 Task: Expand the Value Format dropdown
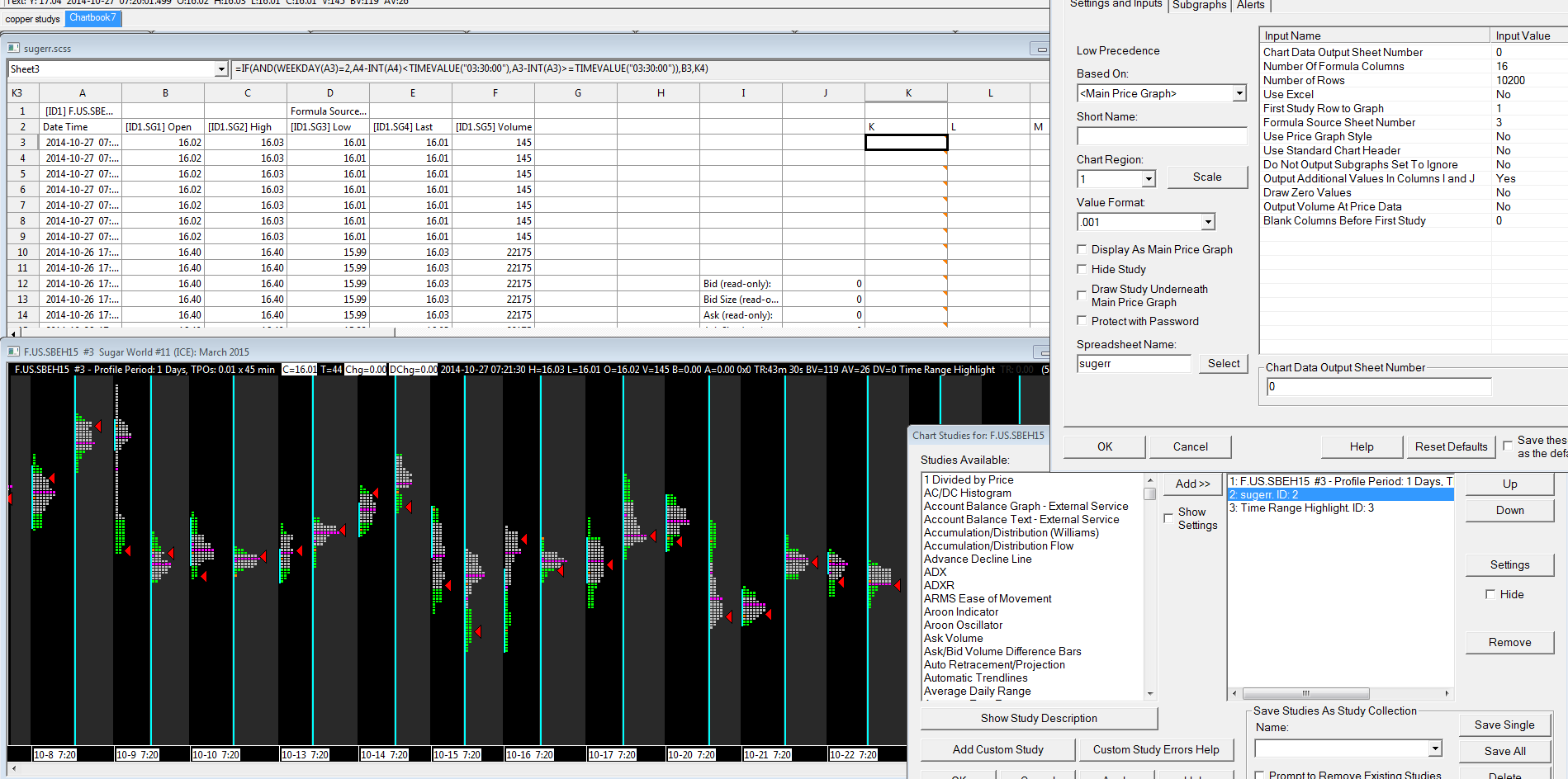(x=1208, y=222)
